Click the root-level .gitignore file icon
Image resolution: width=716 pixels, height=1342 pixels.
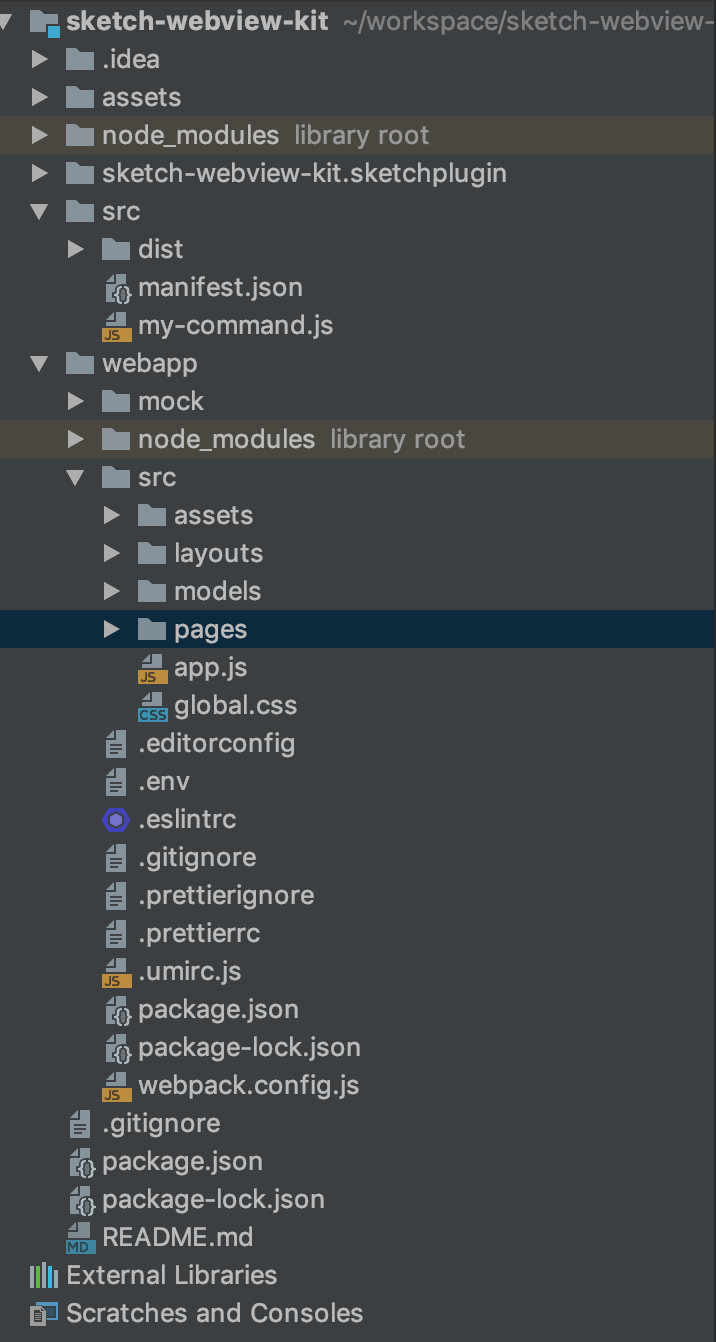click(x=81, y=1123)
